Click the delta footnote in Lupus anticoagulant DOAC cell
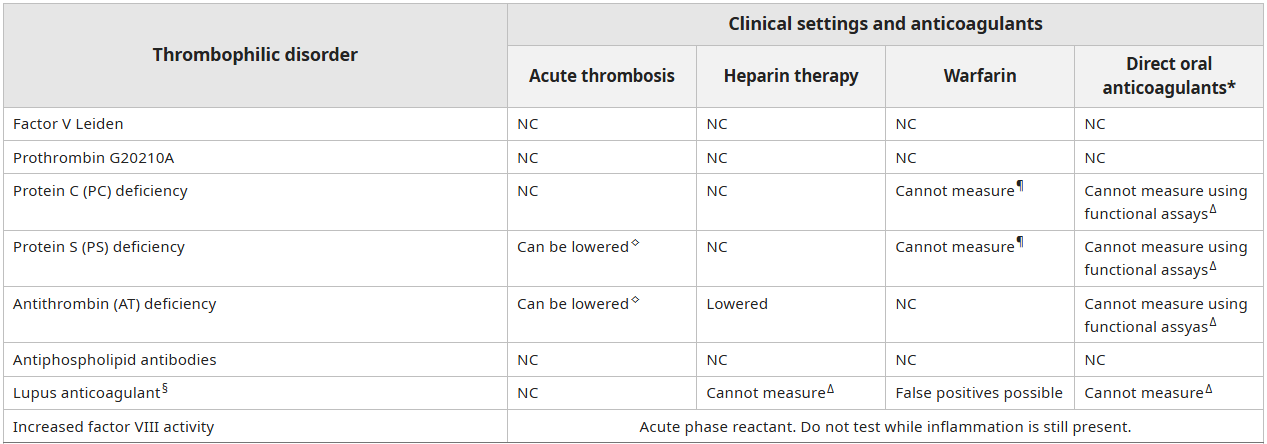 coord(1208,389)
